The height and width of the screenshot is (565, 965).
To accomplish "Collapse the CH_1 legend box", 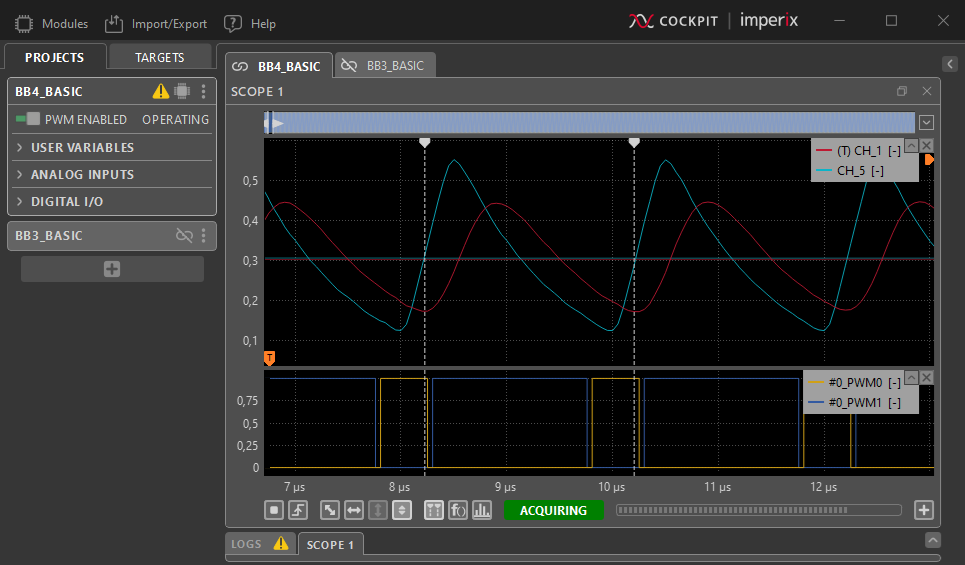I will [910, 145].
